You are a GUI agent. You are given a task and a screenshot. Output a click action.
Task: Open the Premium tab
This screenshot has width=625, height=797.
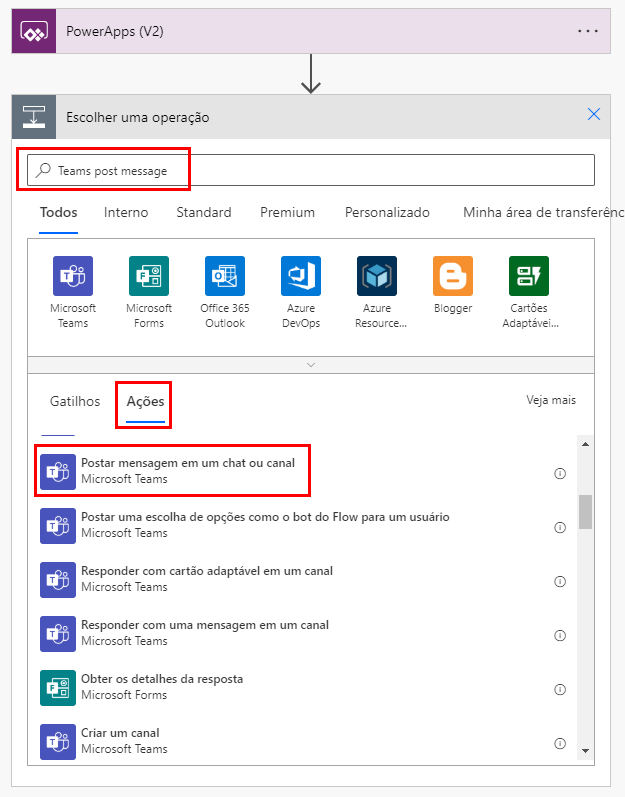click(287, 212)
